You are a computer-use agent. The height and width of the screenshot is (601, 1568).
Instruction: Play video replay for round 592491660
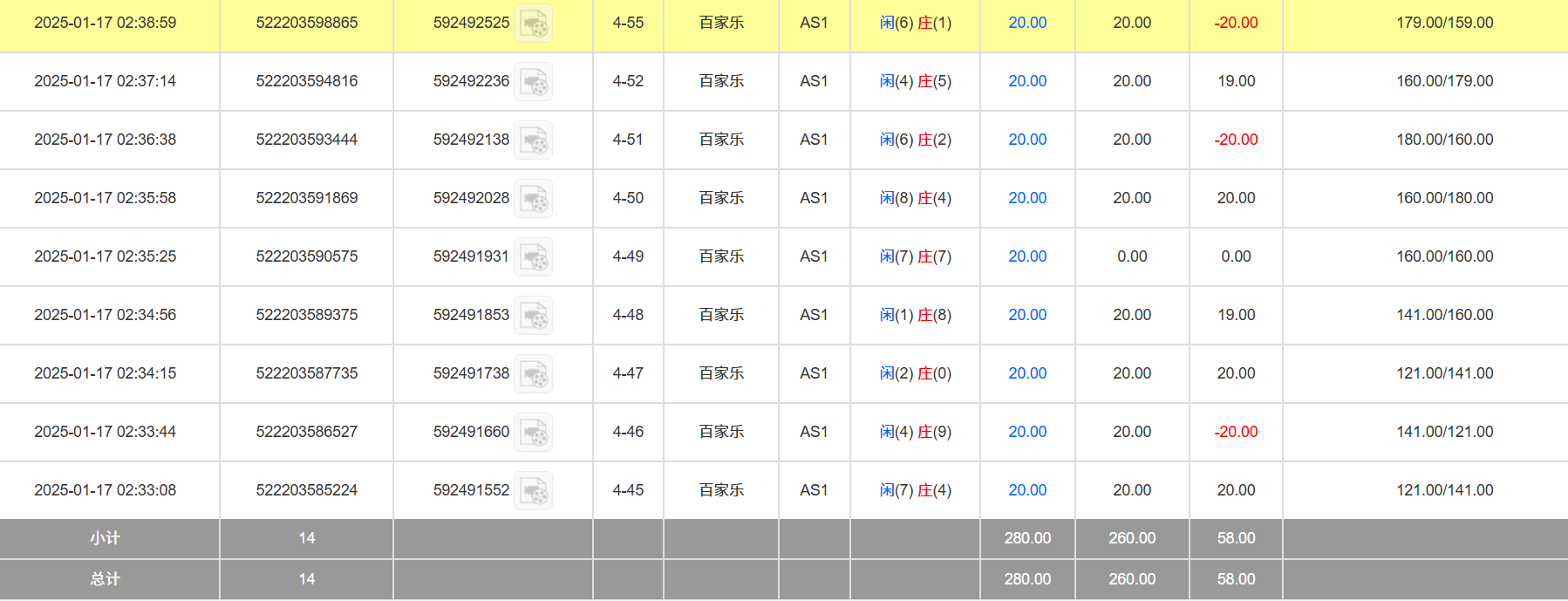coord(533,433)
